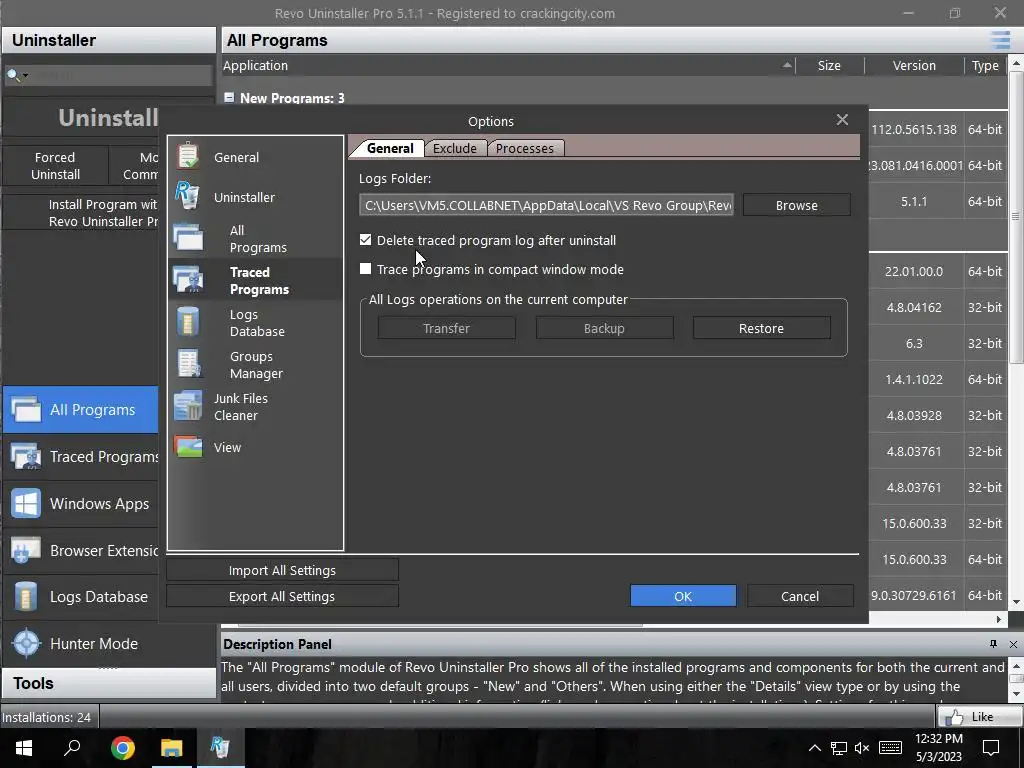Viewport: 1024px width, 768px height.
Task: Click Forced Uninstall button
Action: tap(56, 166)
